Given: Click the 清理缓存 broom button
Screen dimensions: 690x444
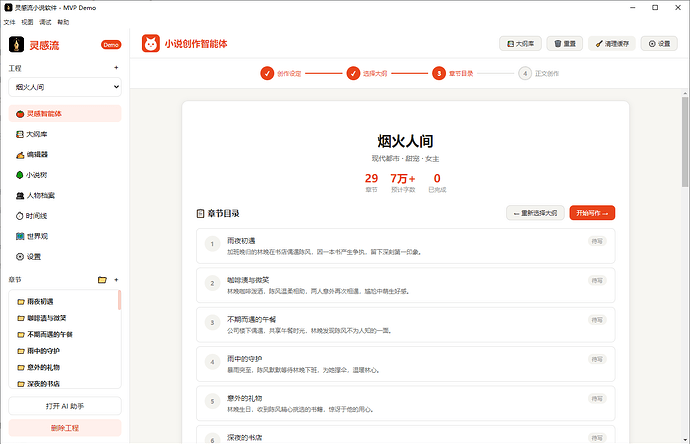Looking at the screenshot, I should 612,44.
